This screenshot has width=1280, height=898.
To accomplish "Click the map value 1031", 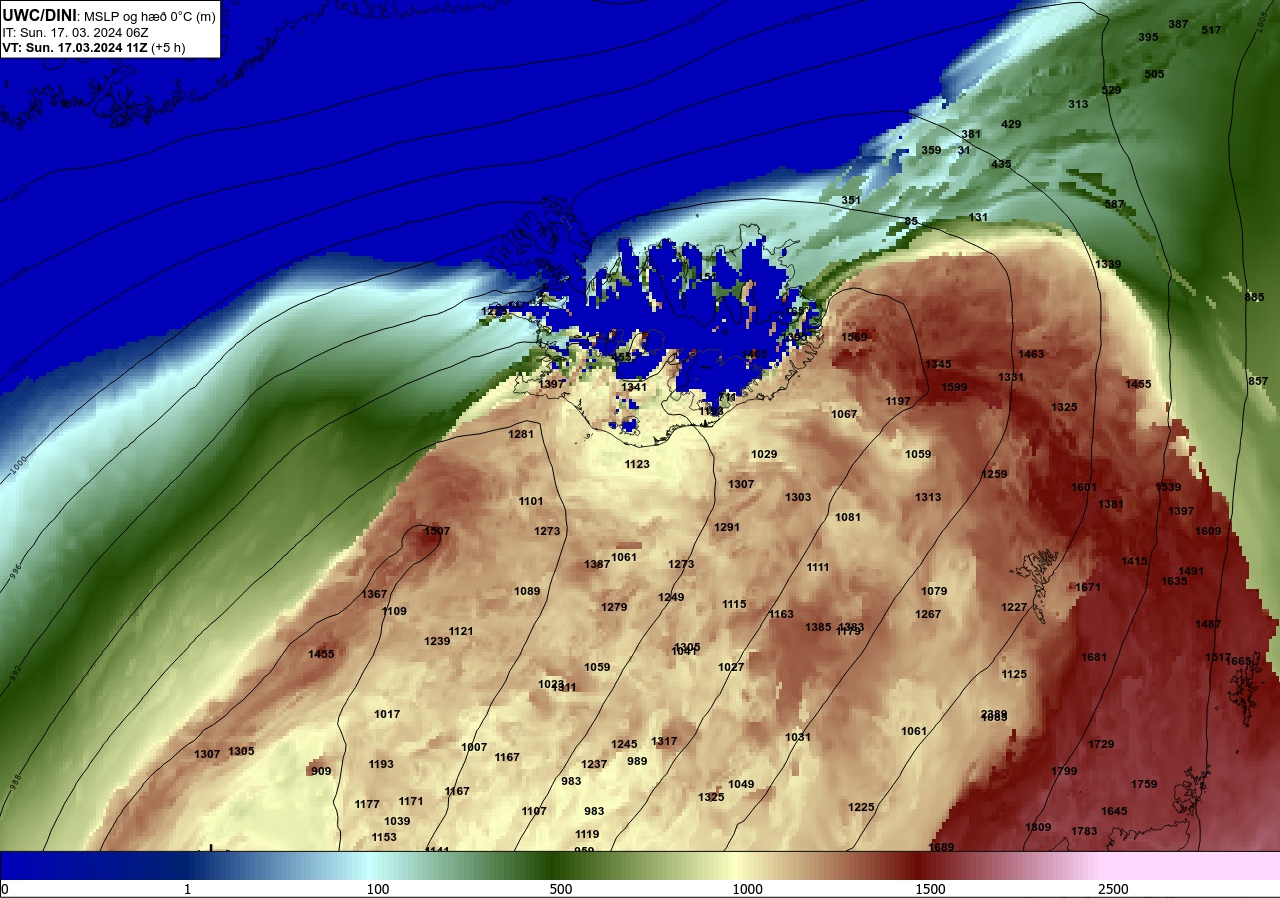I will click(x=798, y=737).
